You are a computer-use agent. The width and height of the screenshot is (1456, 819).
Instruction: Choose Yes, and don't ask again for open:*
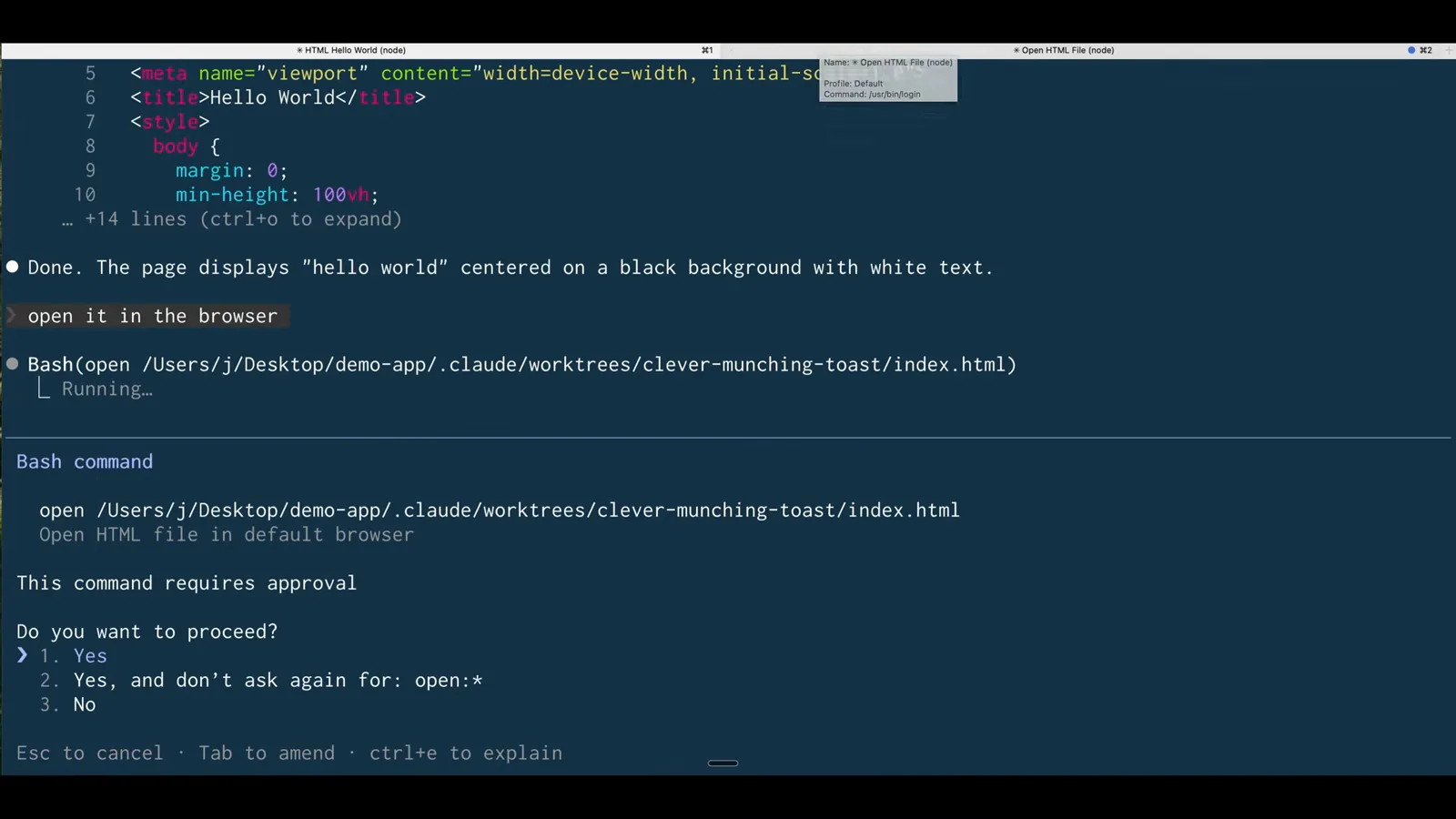point(261,681)
